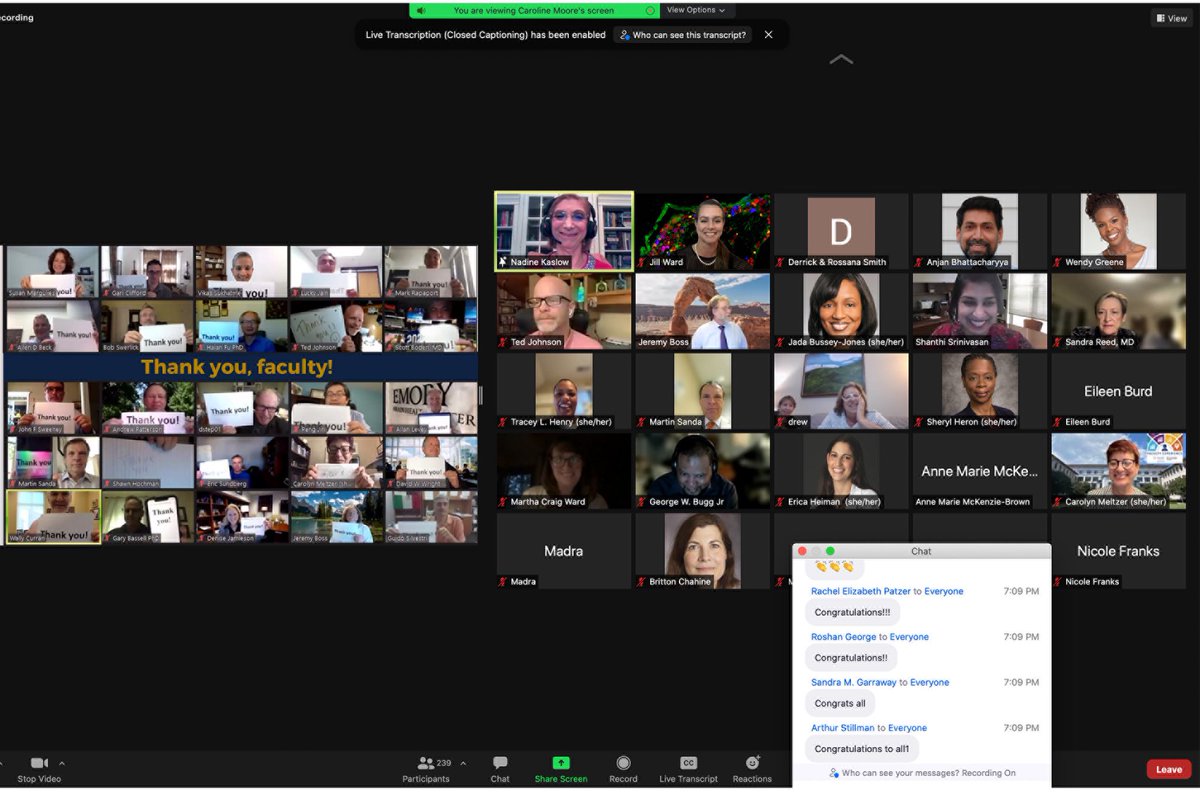Click 'Who can see this transcript?' button

point(683,35)
